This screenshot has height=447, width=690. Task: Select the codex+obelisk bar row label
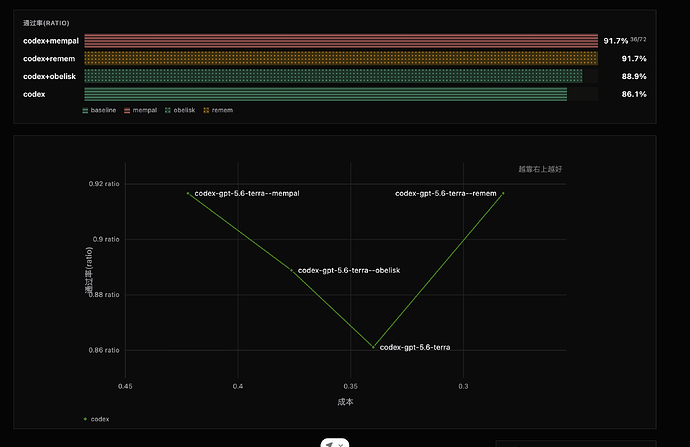[x=50, y=76]
